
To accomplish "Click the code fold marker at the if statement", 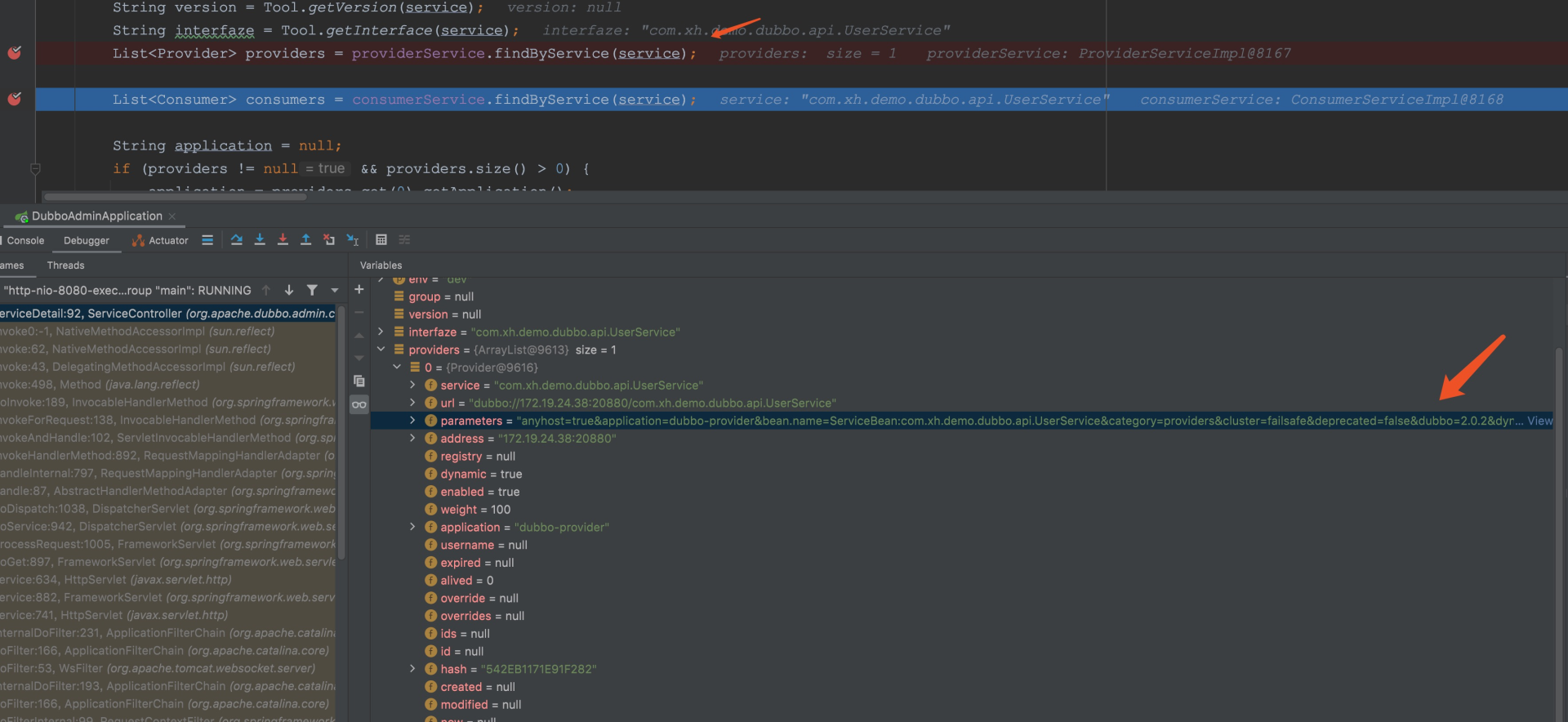I will (x=35, y=169).
